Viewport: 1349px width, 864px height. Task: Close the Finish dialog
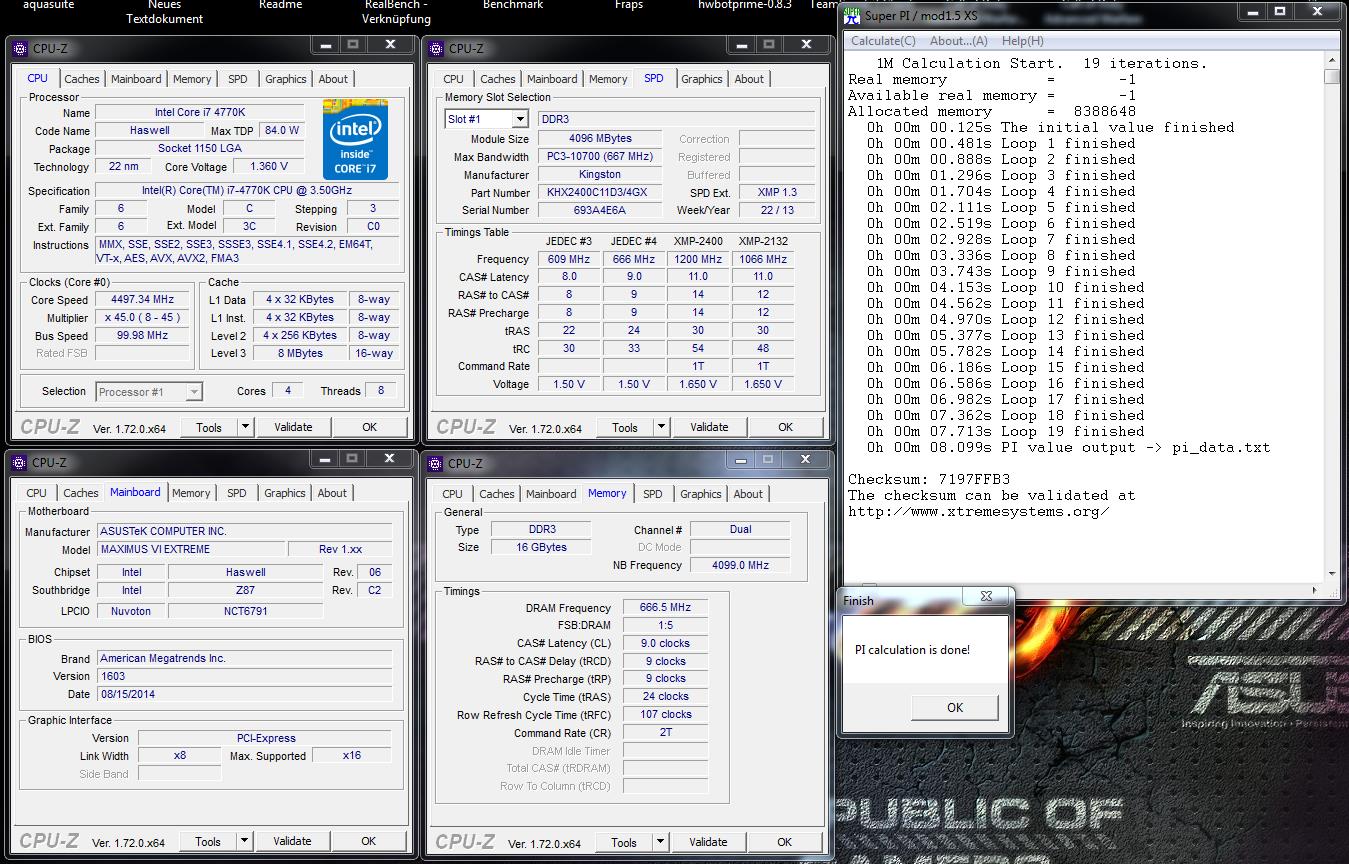[986, 597]
